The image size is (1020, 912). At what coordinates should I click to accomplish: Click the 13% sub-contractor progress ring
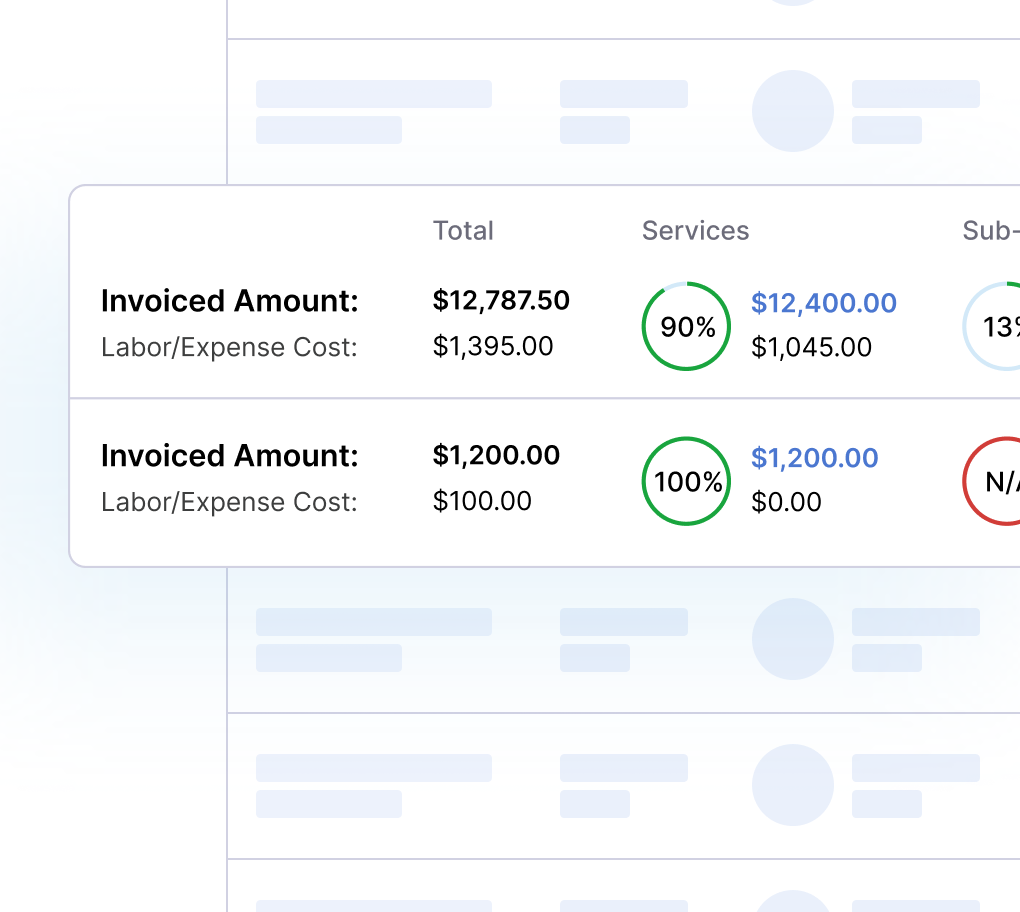tap(991, 327)
